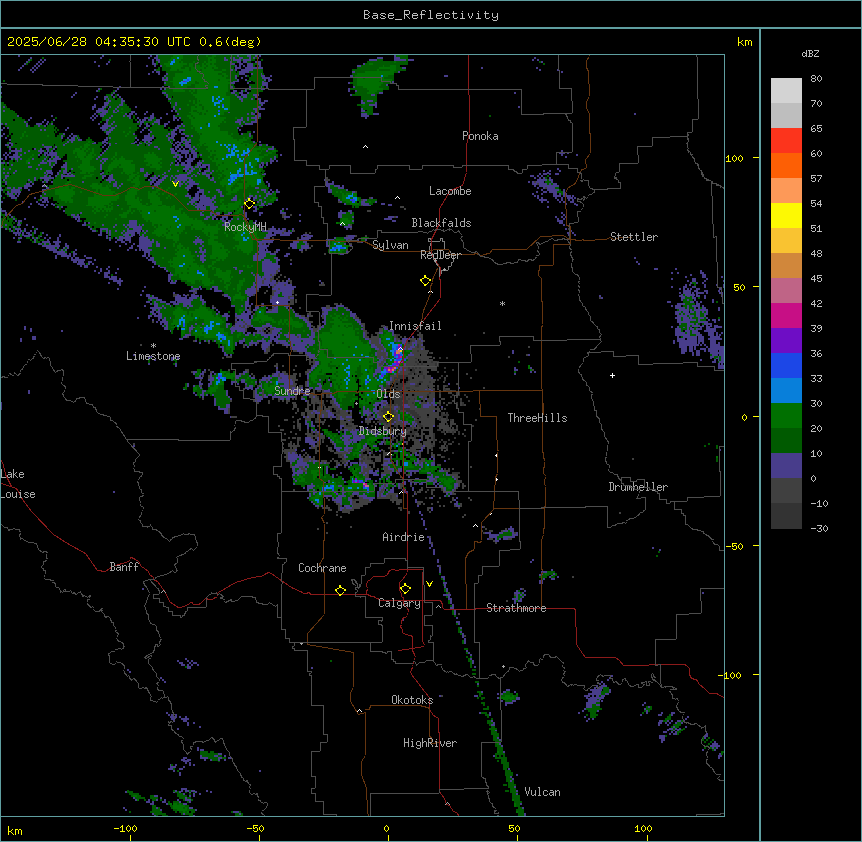Click the -30 value in dBZ legend
The height and width of the screenshot is (842, 862).
(819, 528)
